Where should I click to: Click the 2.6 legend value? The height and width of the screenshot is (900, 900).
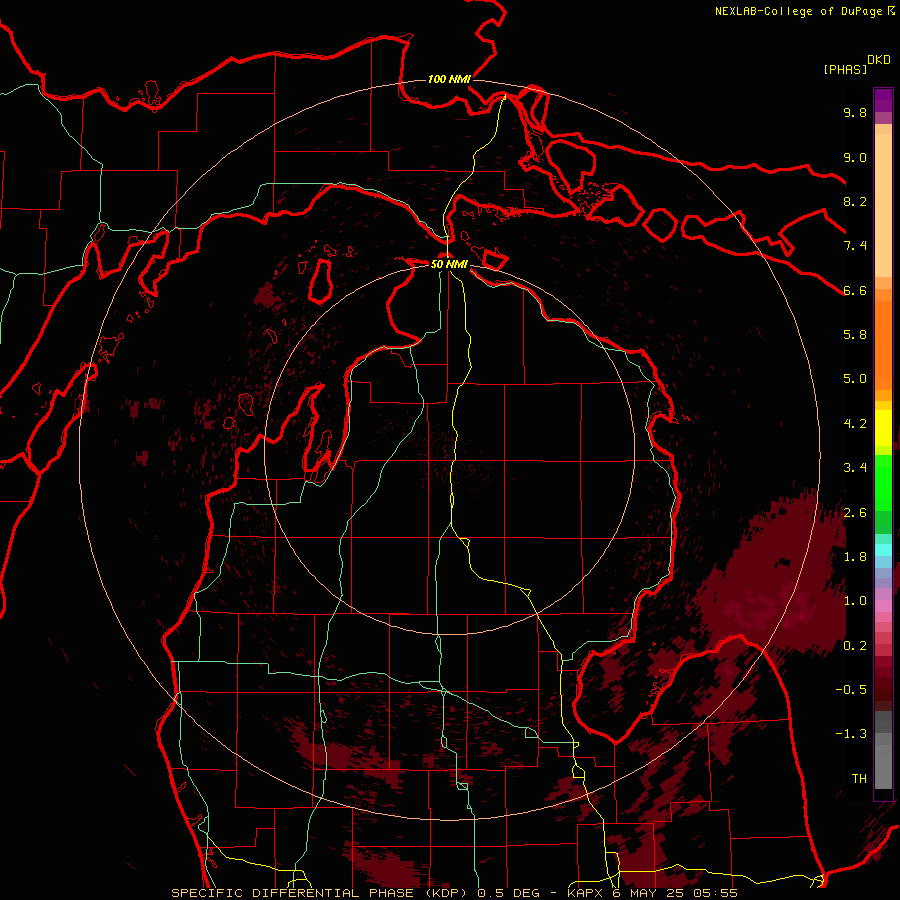855,513
